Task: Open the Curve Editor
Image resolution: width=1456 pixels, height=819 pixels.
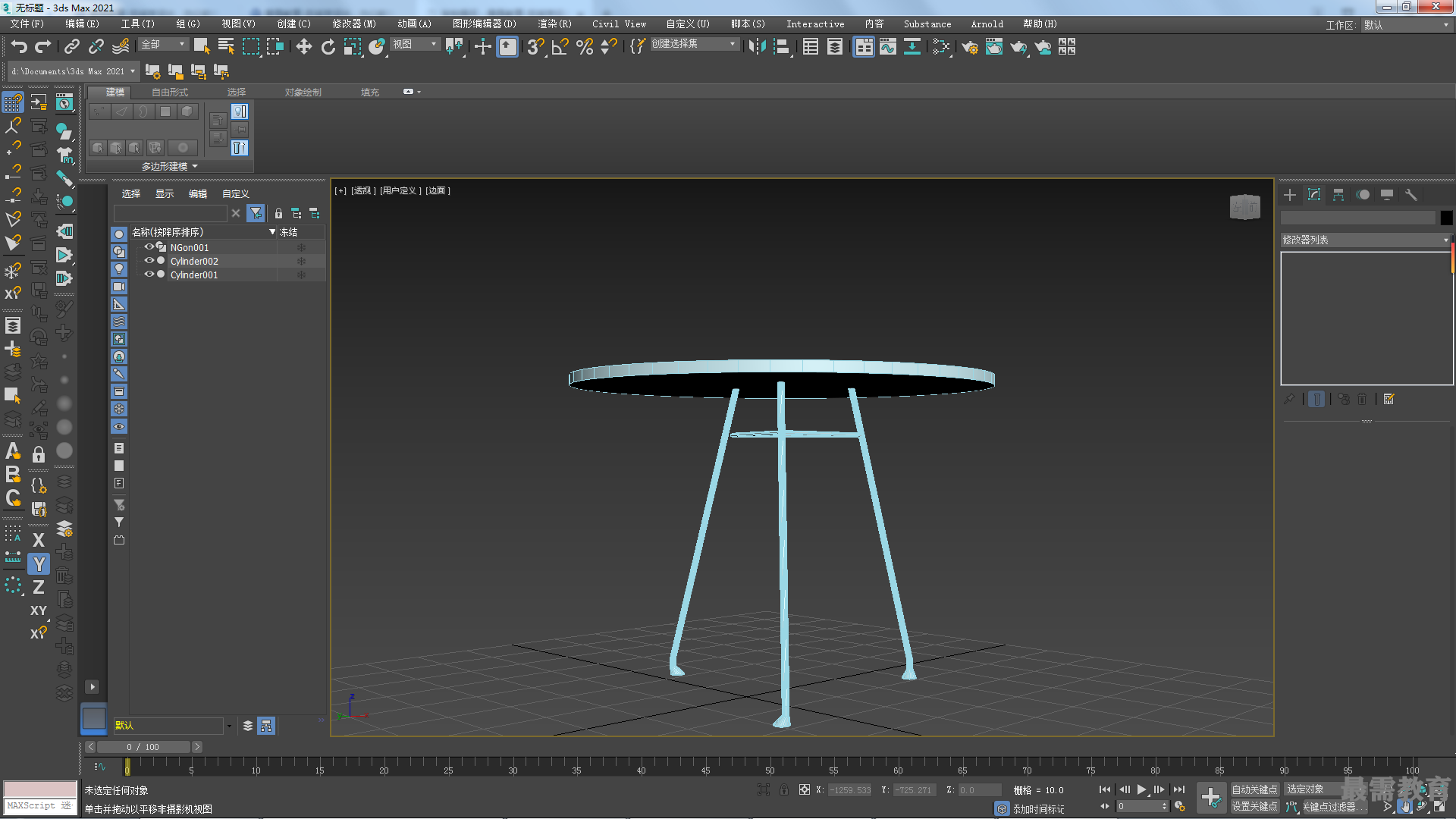Action: 887,47
